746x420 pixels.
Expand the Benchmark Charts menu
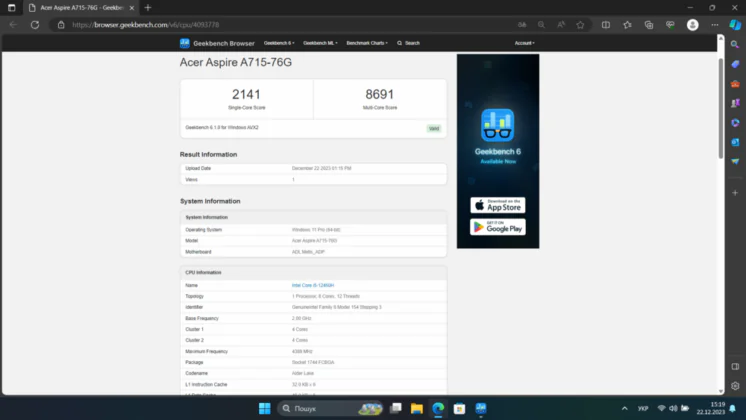point(367,43)
